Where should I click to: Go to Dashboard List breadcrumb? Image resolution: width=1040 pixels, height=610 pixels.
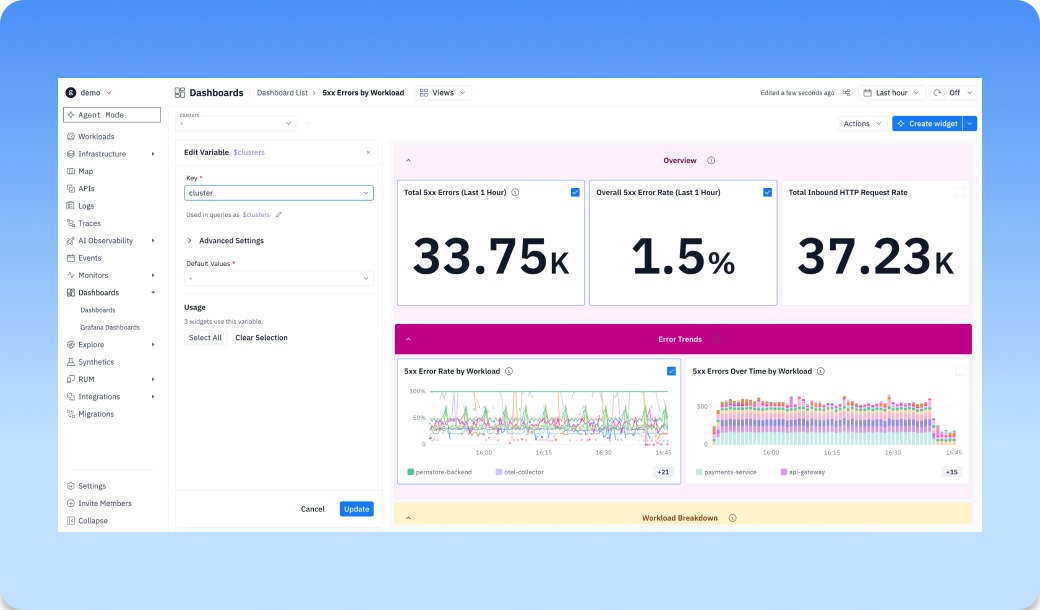tap(283, 93)
